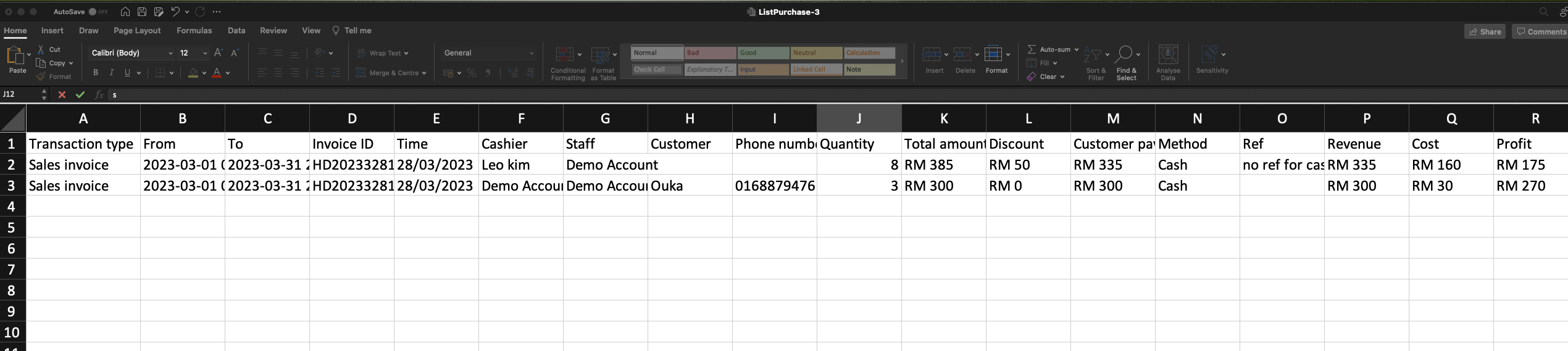Toggle right text alignment
1568x351 pixels.
[x=294, y=73]
